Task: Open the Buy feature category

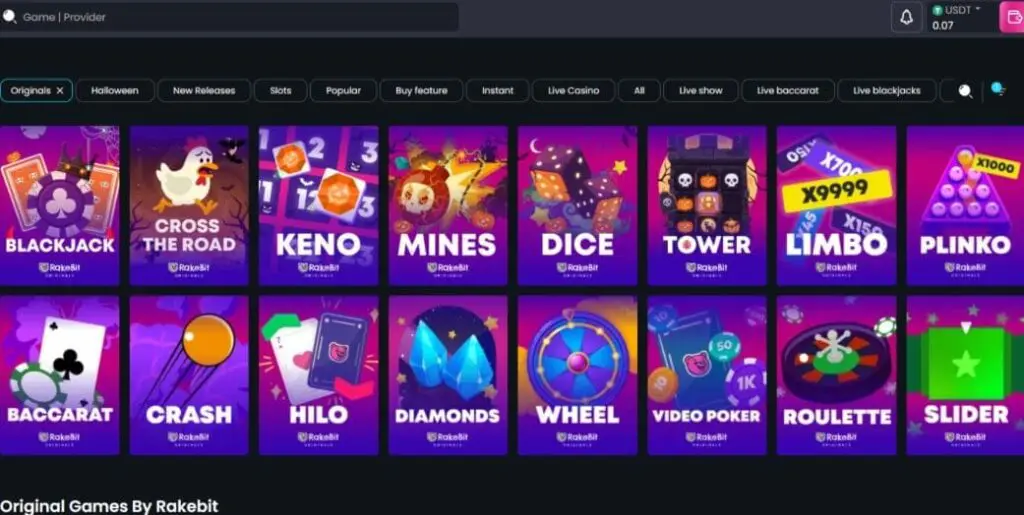Action: click(x=421, y=91)
